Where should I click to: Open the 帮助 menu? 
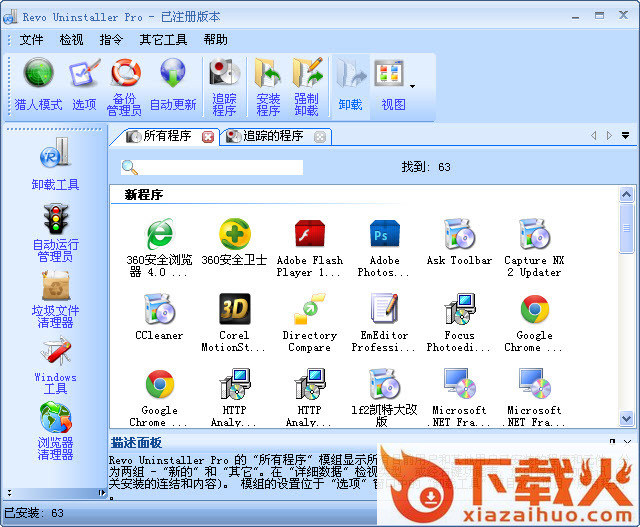(216, 40)
